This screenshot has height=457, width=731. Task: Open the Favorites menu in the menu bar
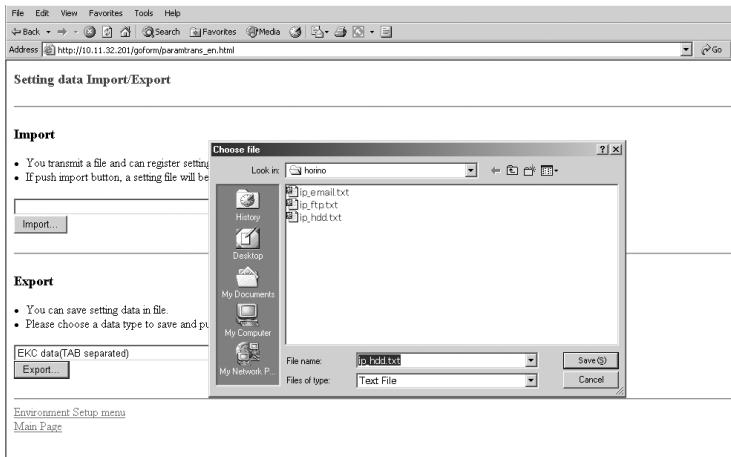[x=105, y=13]
